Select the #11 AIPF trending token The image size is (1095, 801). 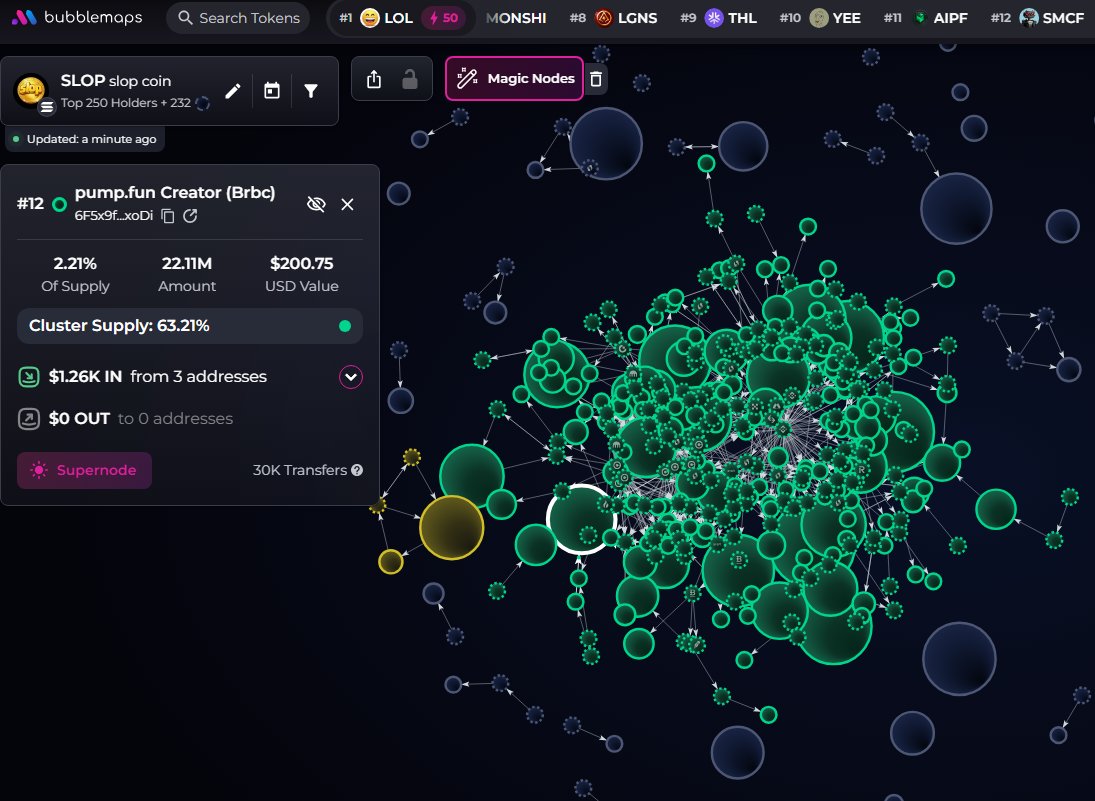coord(925,18)
